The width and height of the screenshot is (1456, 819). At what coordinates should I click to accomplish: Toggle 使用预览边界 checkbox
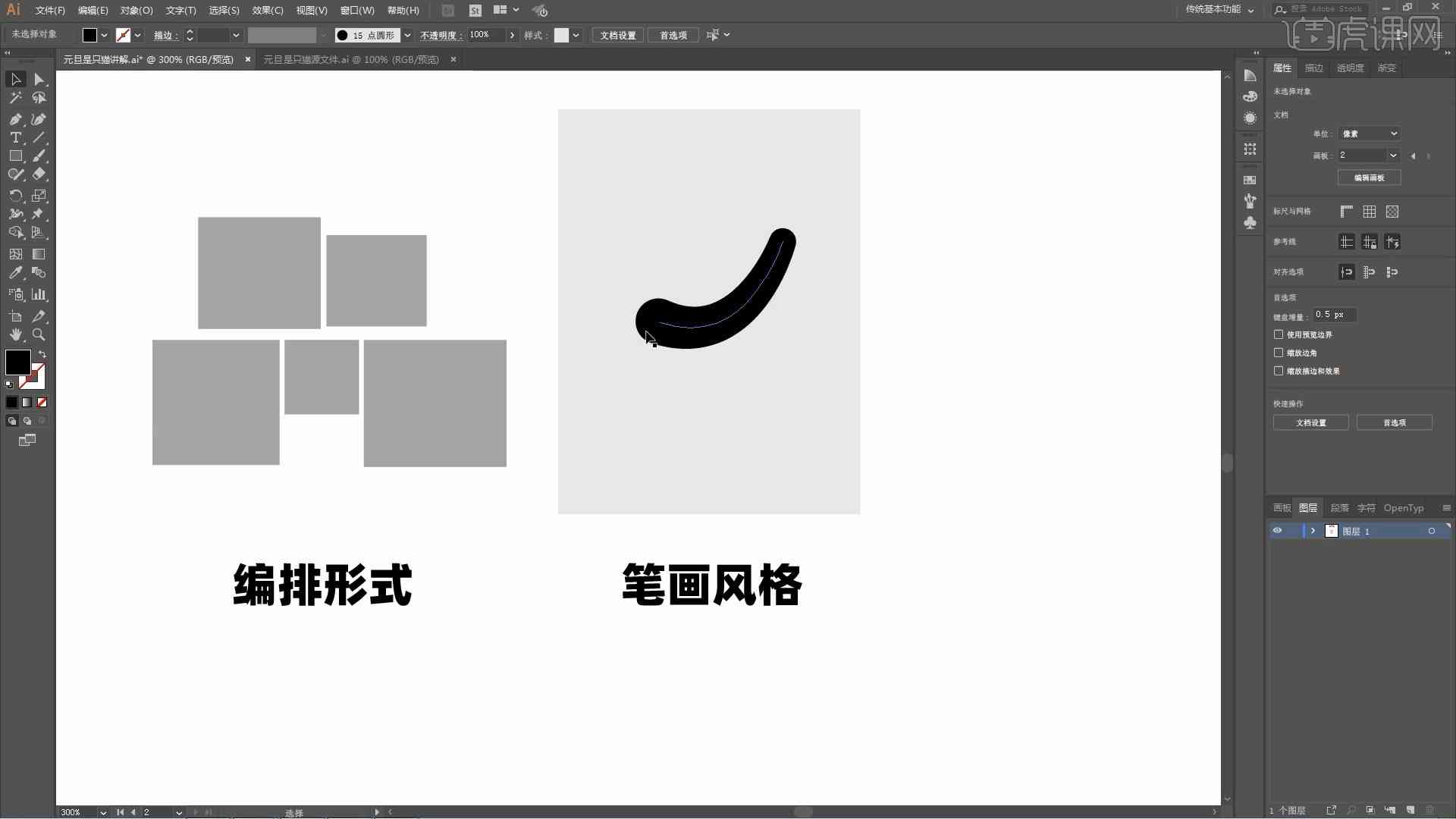(1279, 333)
